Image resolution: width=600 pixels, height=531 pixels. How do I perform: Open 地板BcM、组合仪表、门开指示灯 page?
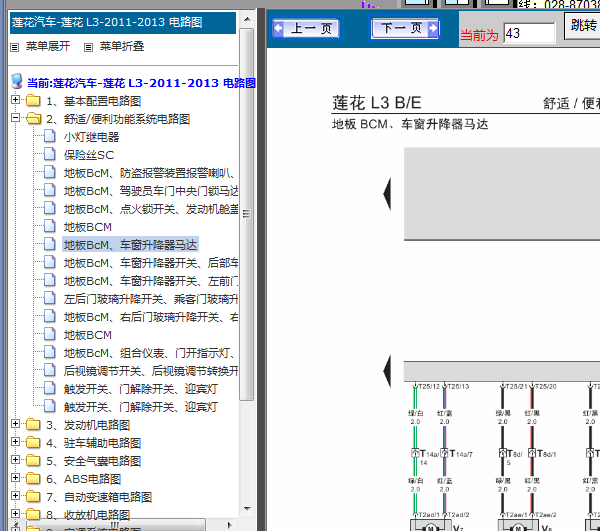click(x=149, y=353)
